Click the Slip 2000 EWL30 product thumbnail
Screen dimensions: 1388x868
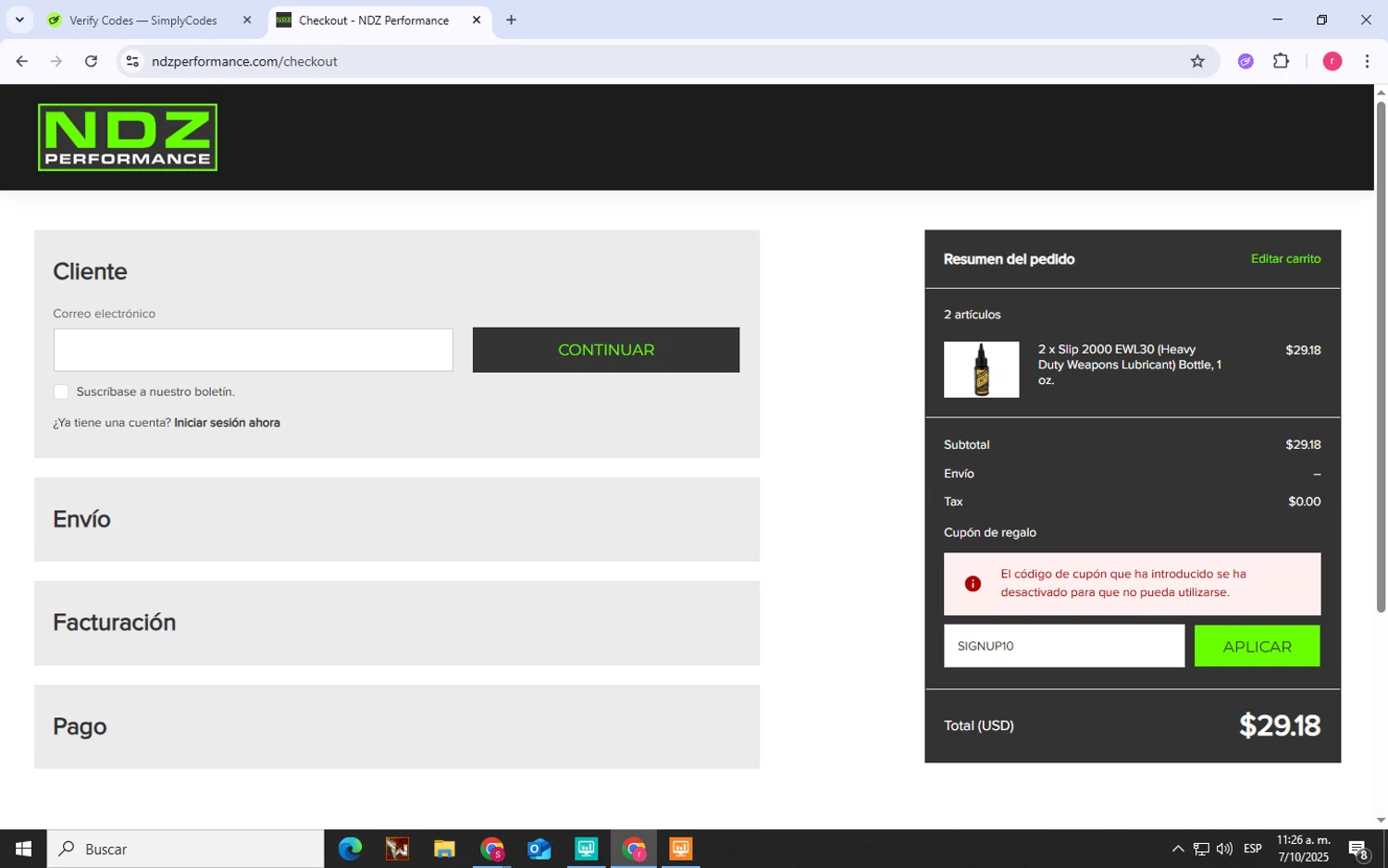tap(981, 369)
